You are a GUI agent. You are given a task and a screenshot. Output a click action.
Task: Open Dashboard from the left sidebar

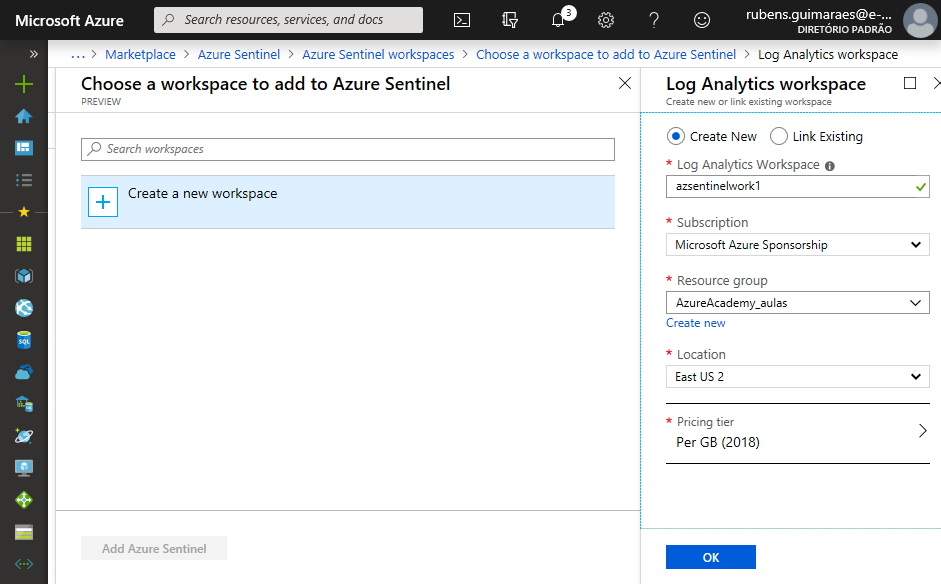tap(24, 148)
